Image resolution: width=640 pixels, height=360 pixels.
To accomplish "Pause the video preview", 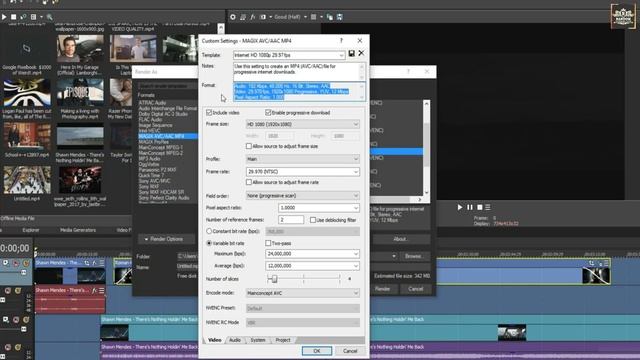I will click(x=470, y=207).
